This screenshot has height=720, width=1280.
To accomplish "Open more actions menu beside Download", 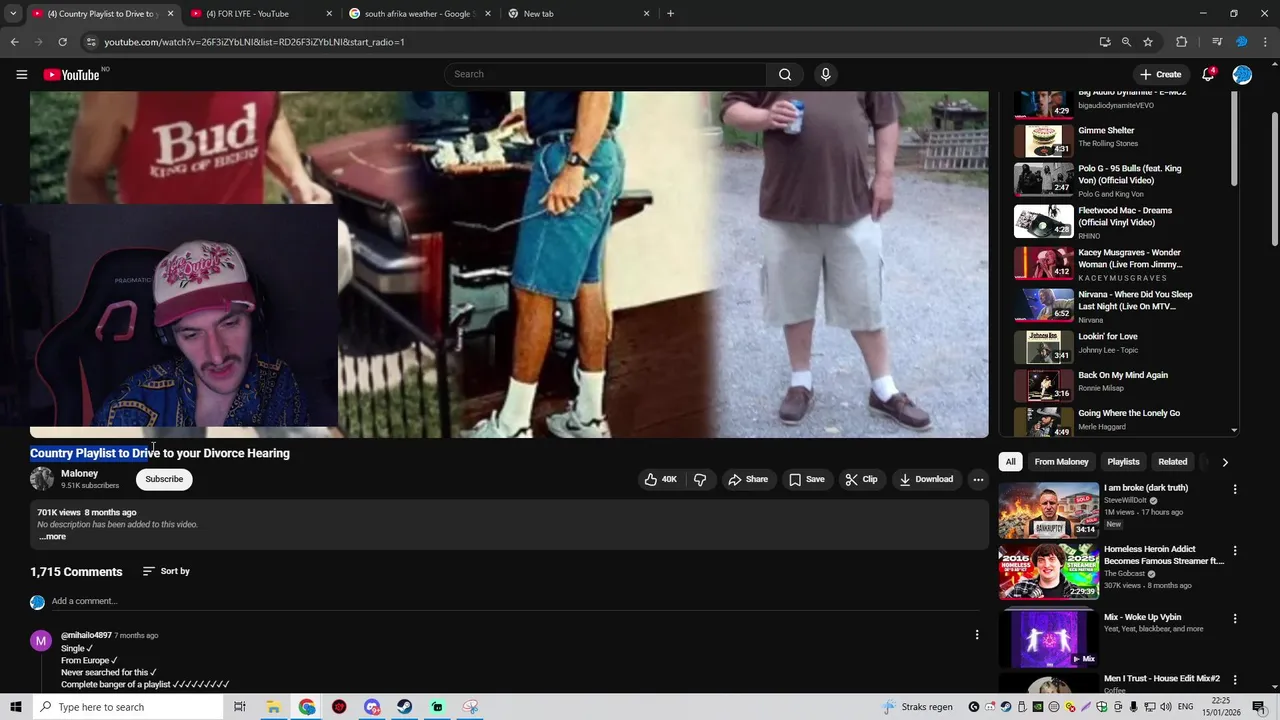I will [978, 479].
